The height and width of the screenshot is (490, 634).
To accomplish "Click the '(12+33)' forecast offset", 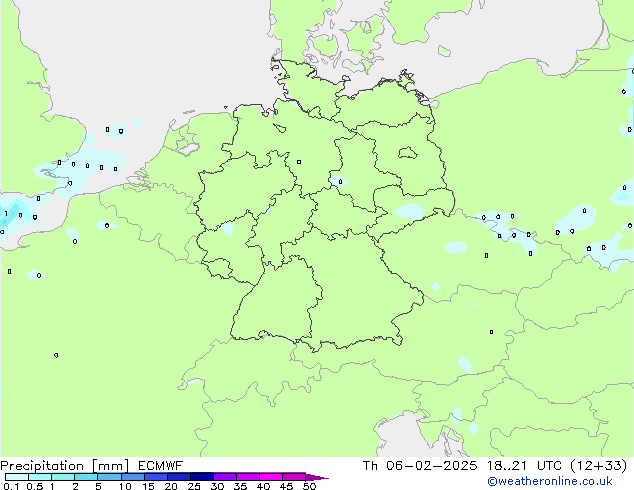I will tap(598, 466).
